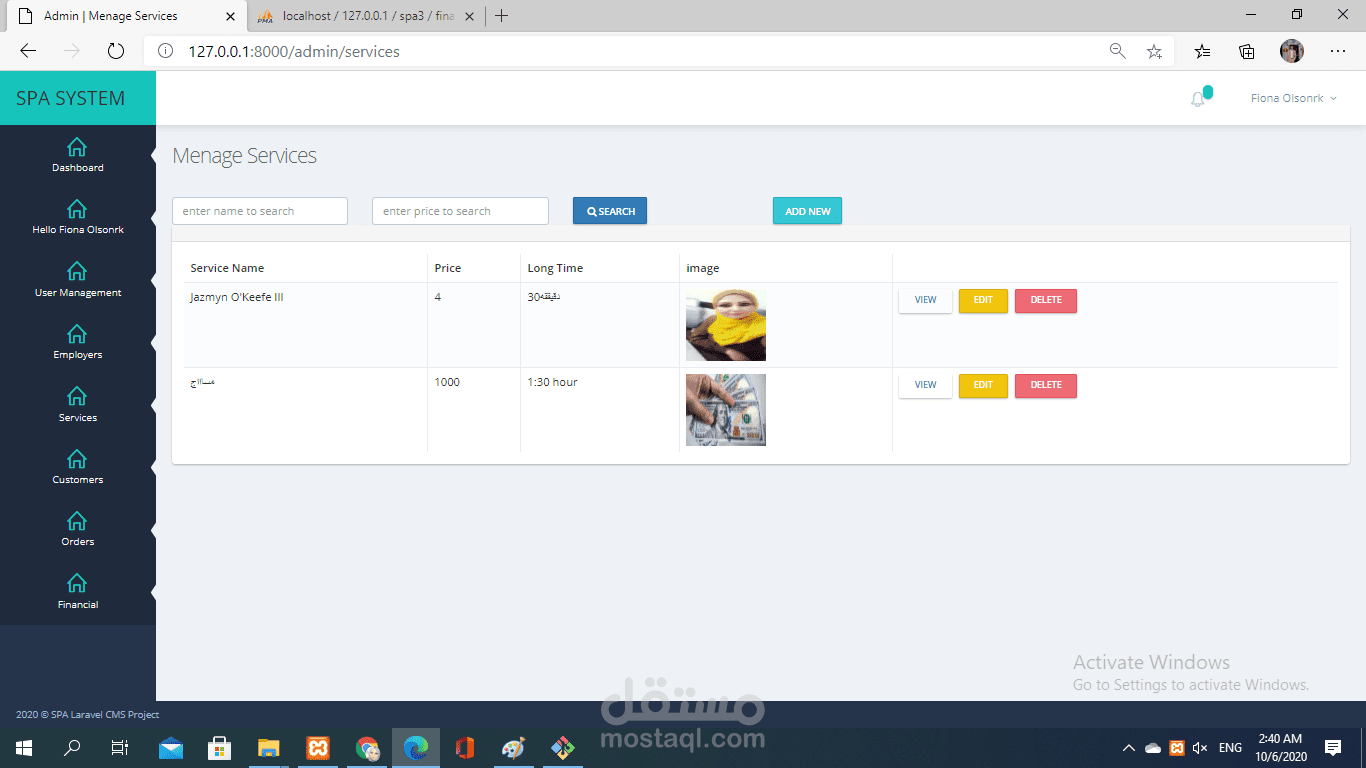This screenshot has height=768, width=1366.
Task: Open Orders in the sidebar
Action: point(77,529)
